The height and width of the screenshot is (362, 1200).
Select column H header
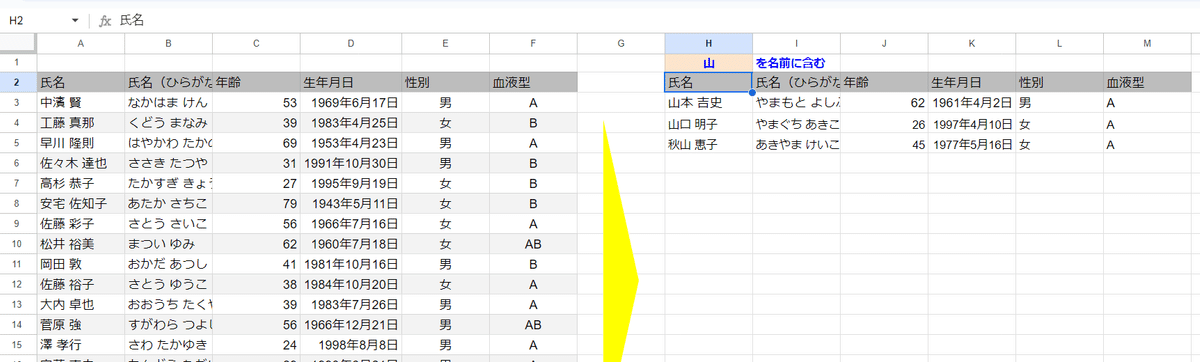709,43
